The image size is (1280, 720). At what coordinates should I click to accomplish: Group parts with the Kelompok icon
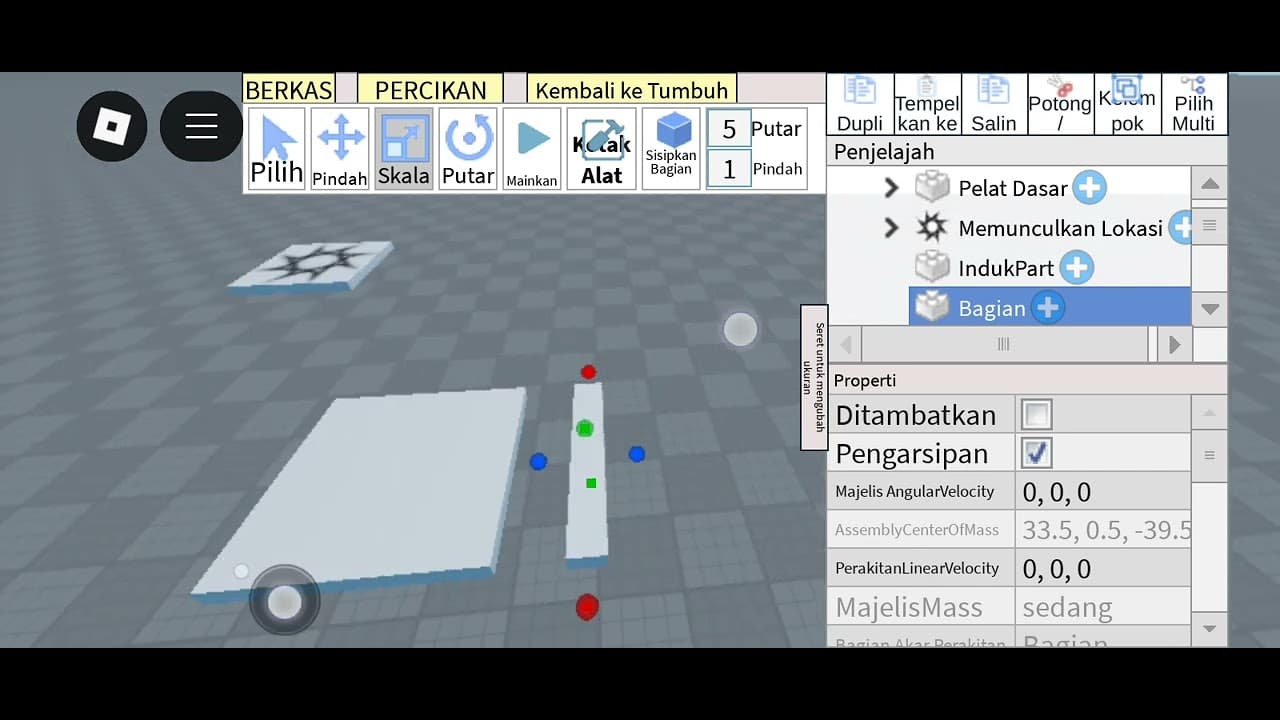[x=1127, y=104]
